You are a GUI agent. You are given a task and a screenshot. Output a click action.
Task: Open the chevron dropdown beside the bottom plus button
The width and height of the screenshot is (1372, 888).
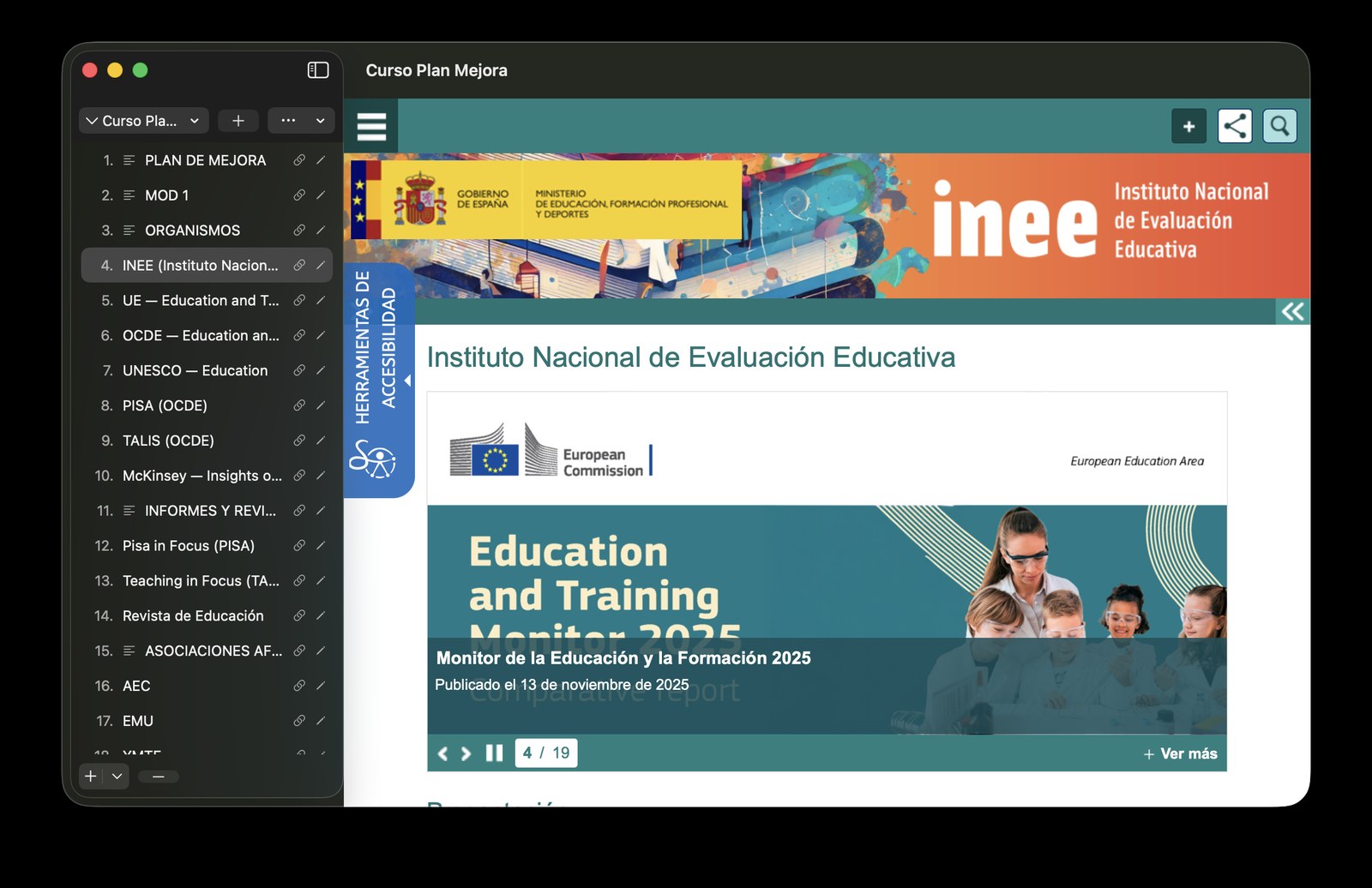(x=117, y=777)
